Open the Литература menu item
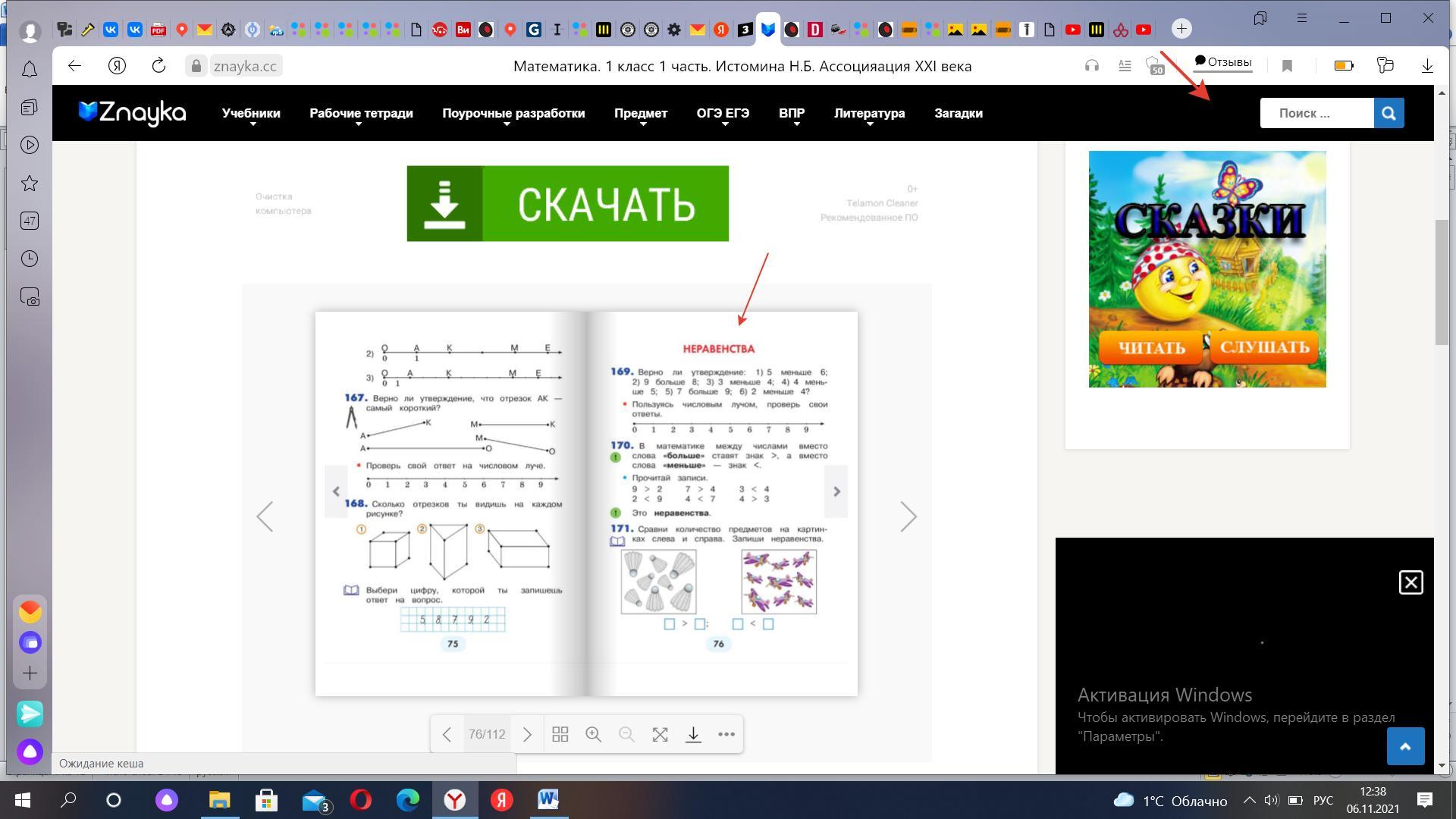 point(869,113)
